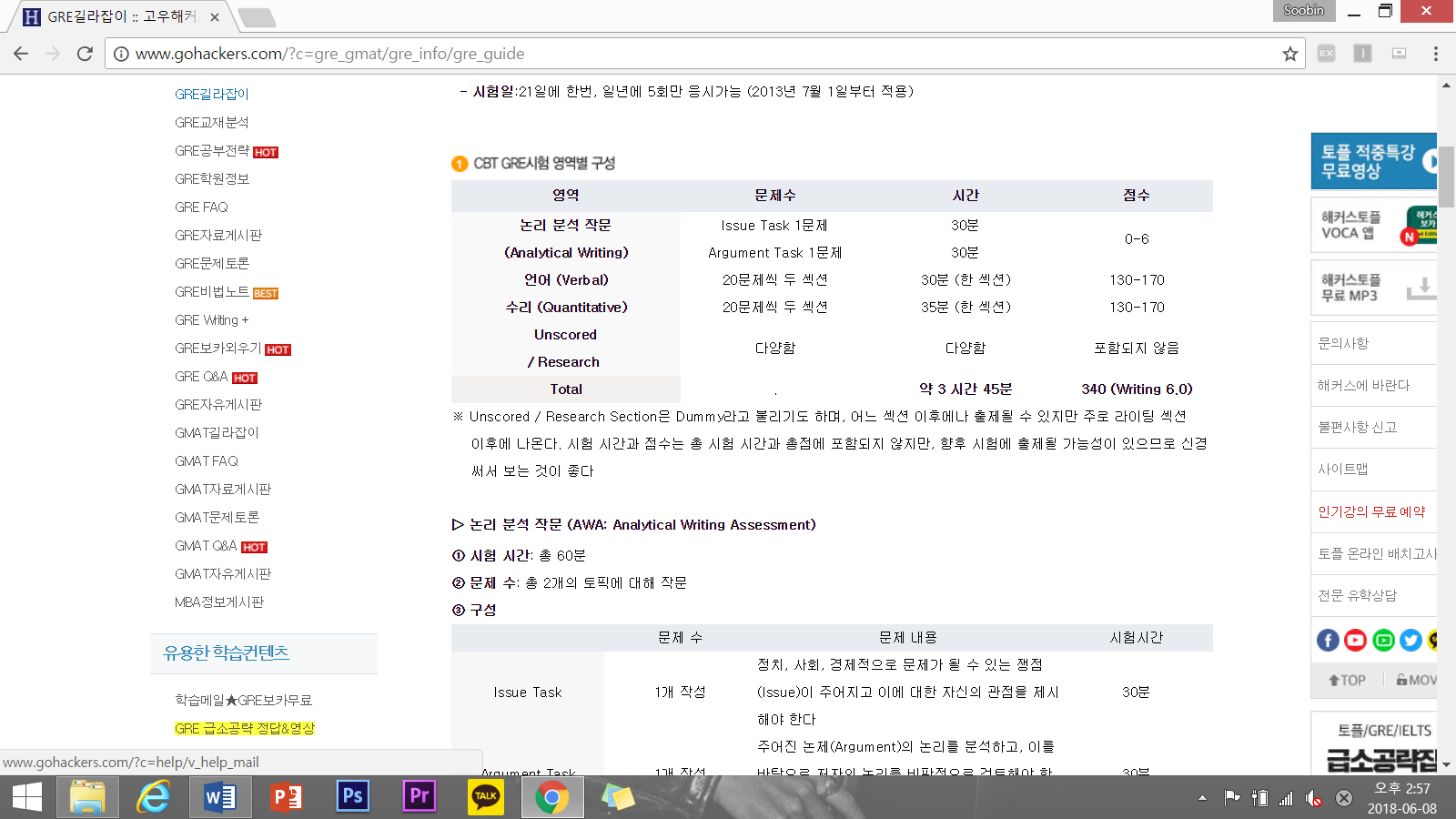
Task: Open GRE Writing + sidebar menu item
Action: (x=211, y=320)
